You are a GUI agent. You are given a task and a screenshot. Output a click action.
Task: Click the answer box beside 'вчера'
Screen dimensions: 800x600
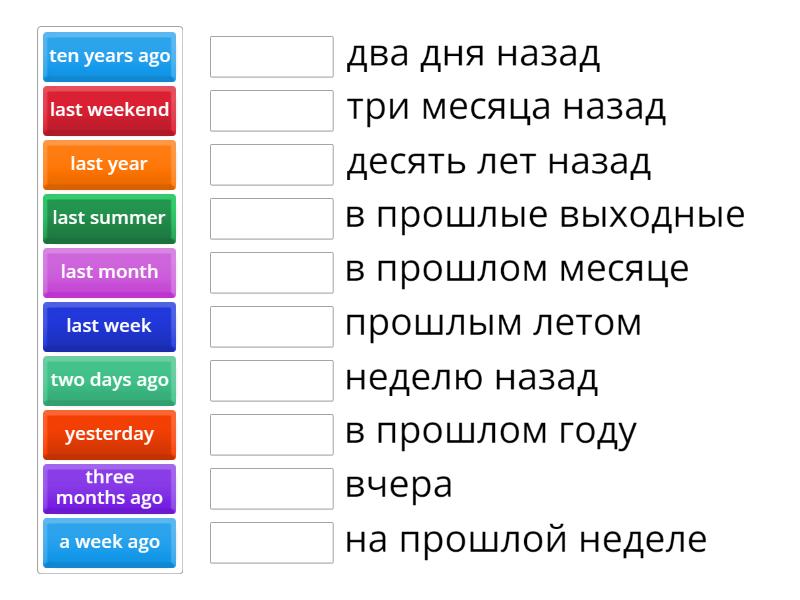point(272,488)
